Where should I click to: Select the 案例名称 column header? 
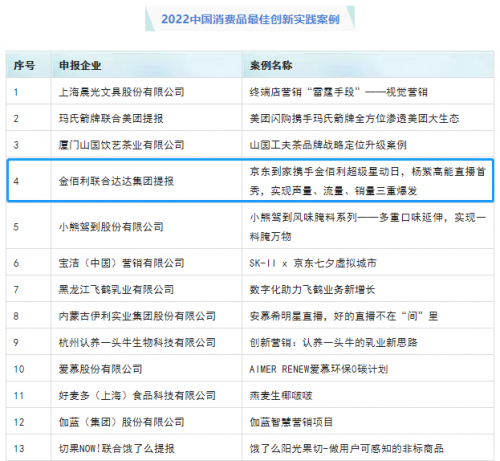coord(271,65)
